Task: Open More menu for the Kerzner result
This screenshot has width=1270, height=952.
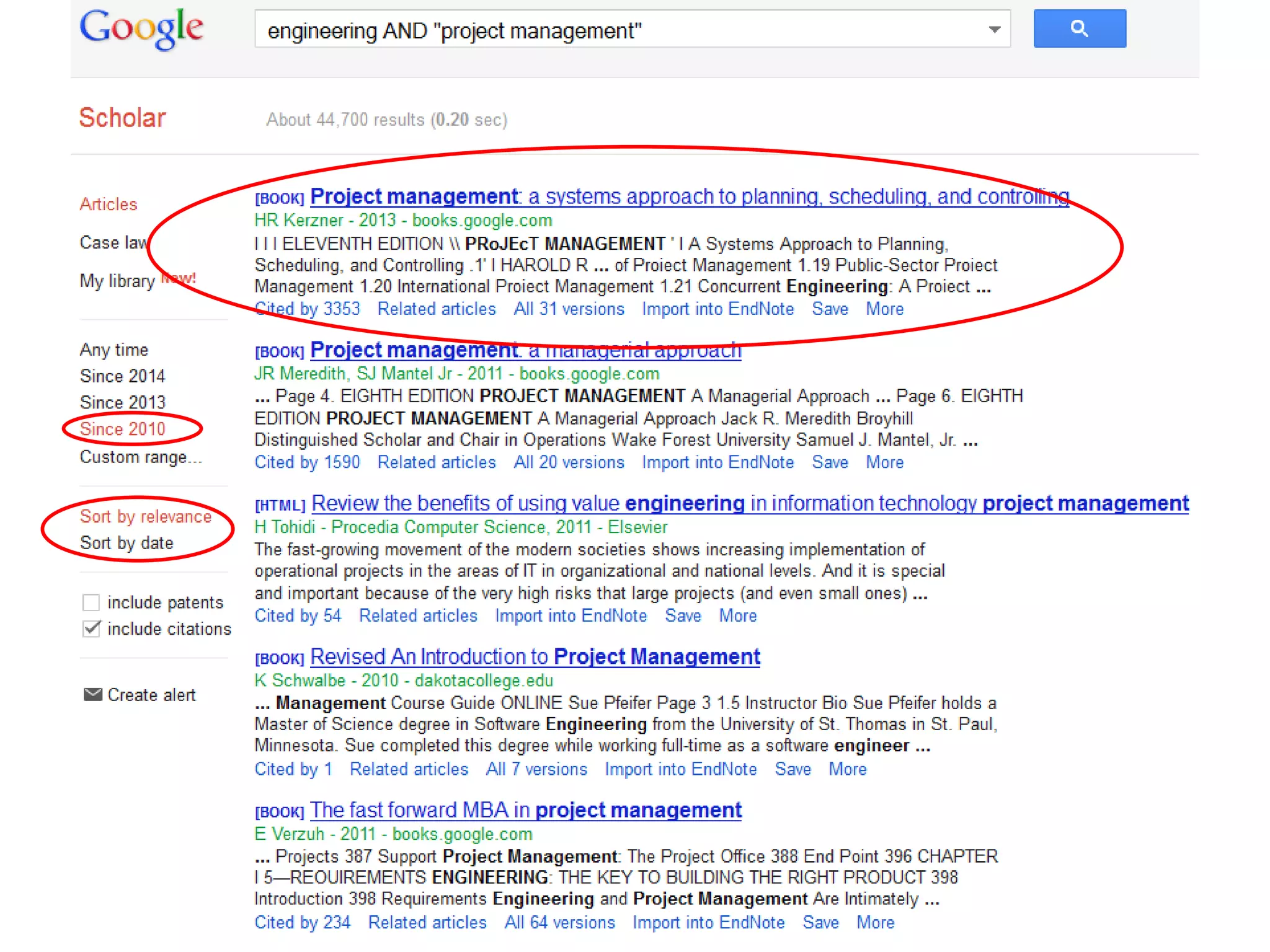Action: [x=884, y=309]
